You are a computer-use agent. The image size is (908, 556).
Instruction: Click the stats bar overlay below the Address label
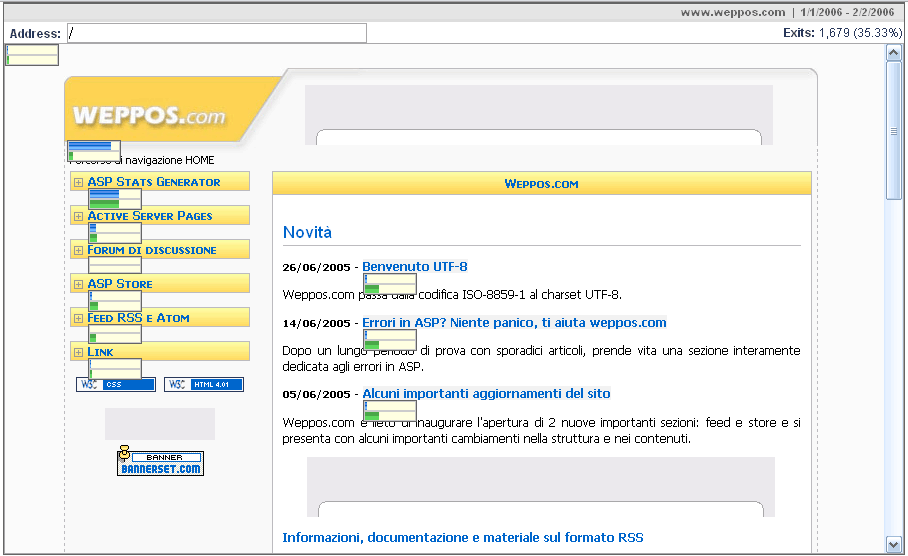point(32,55)
